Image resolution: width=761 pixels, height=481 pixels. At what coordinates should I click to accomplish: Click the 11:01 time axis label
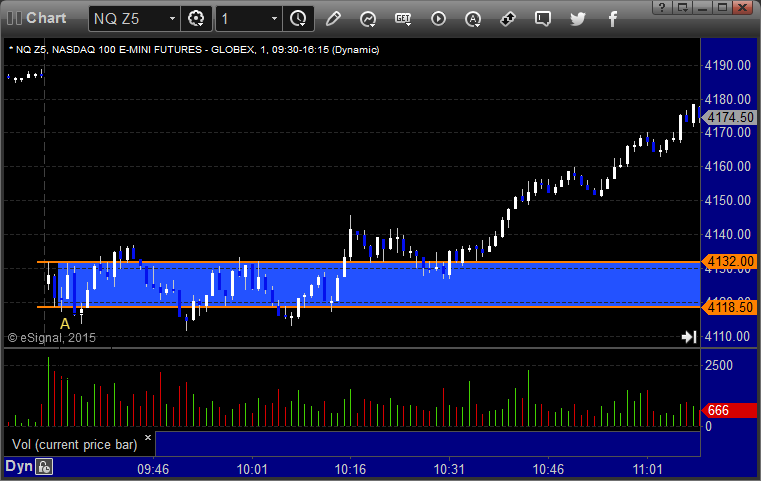coord(647,469)
